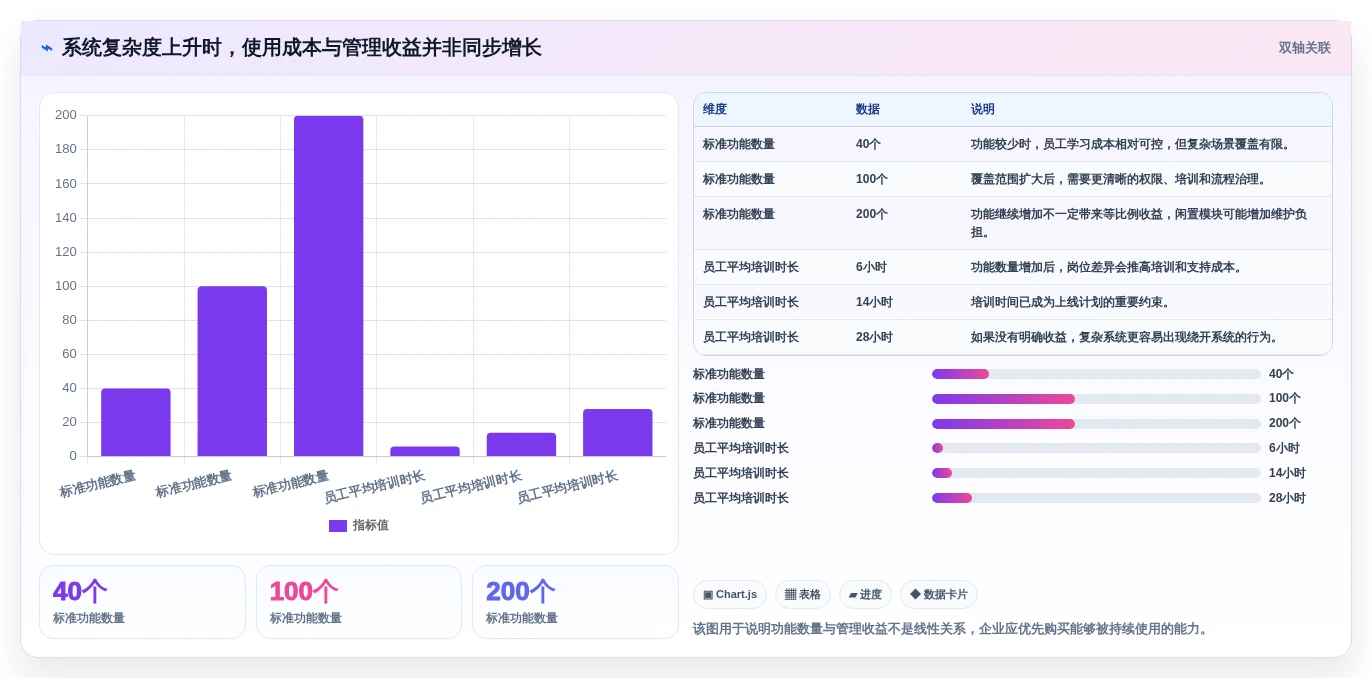Click the 200个 data card

575,602
